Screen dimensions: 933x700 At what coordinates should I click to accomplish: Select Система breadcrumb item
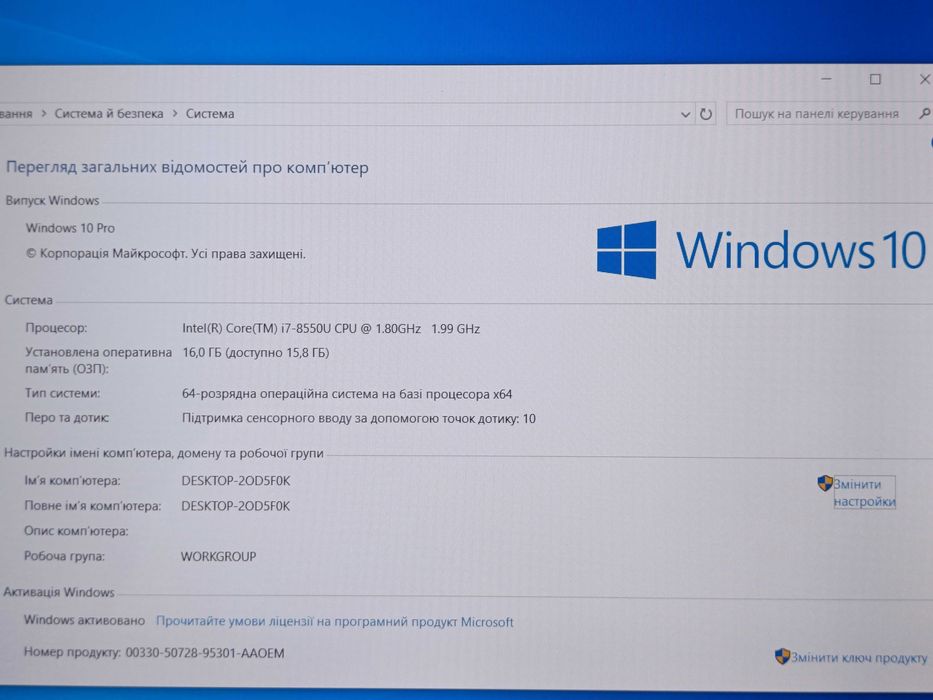[210, 114]
